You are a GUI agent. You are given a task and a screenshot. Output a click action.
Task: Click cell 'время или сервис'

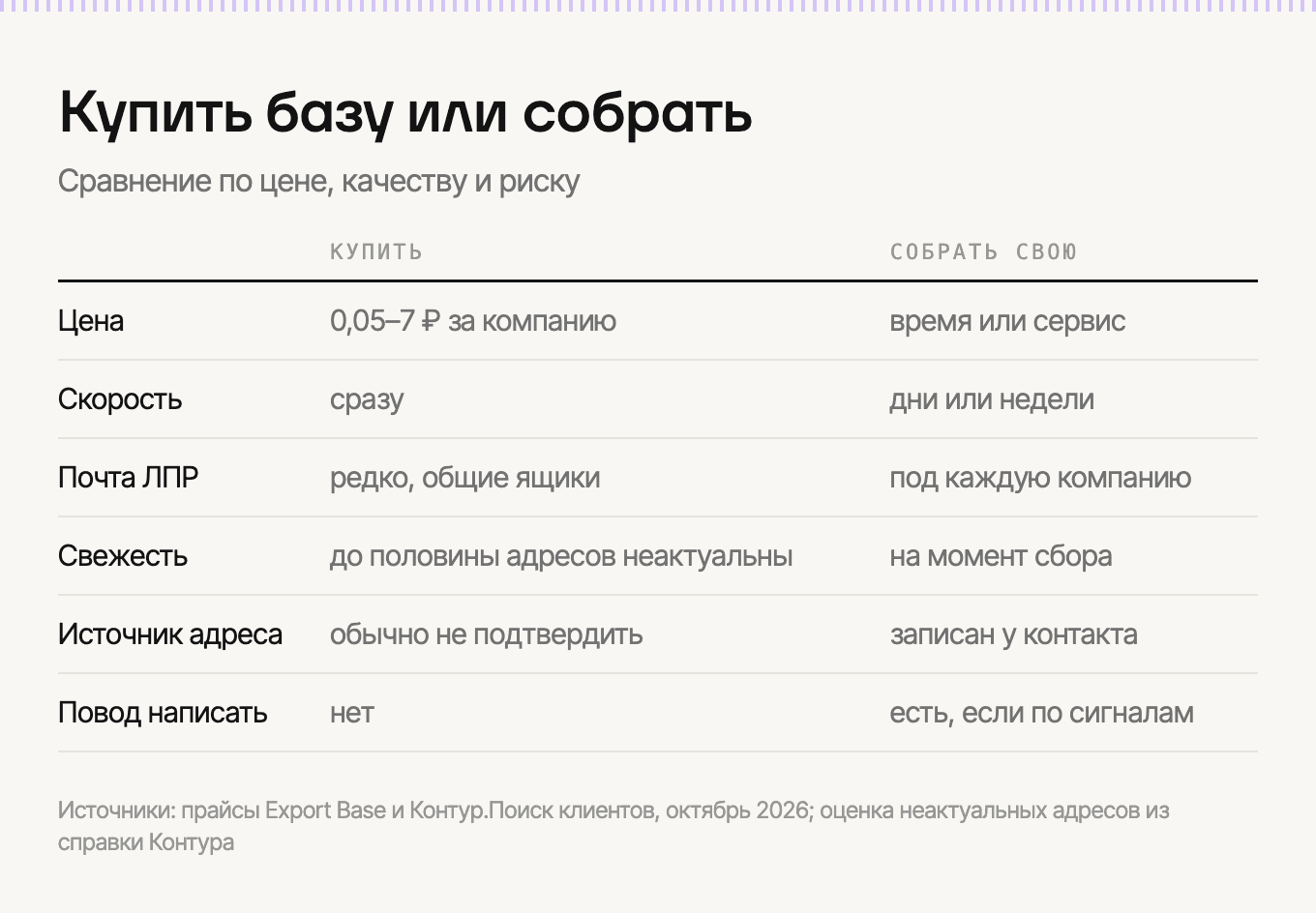[1007, 321]
